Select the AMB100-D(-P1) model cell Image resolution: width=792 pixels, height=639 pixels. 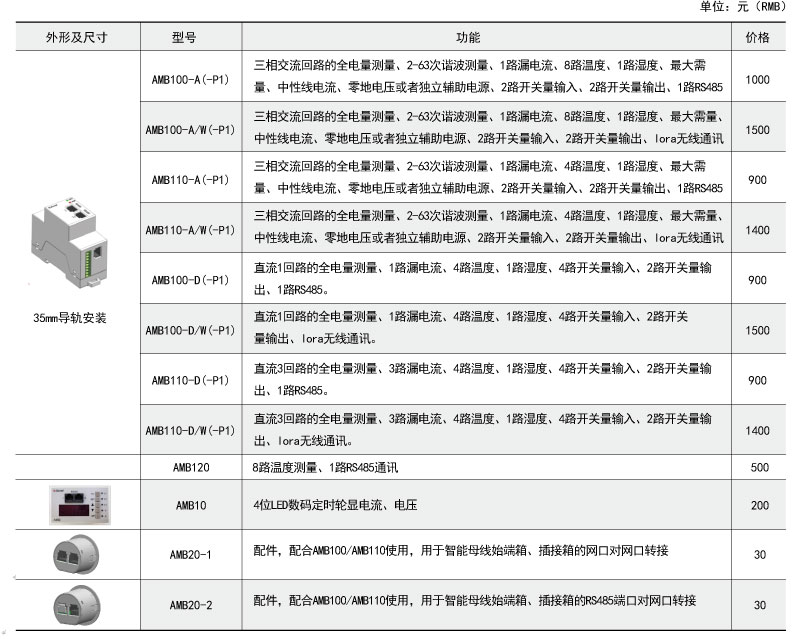click(x=190, y=280)
